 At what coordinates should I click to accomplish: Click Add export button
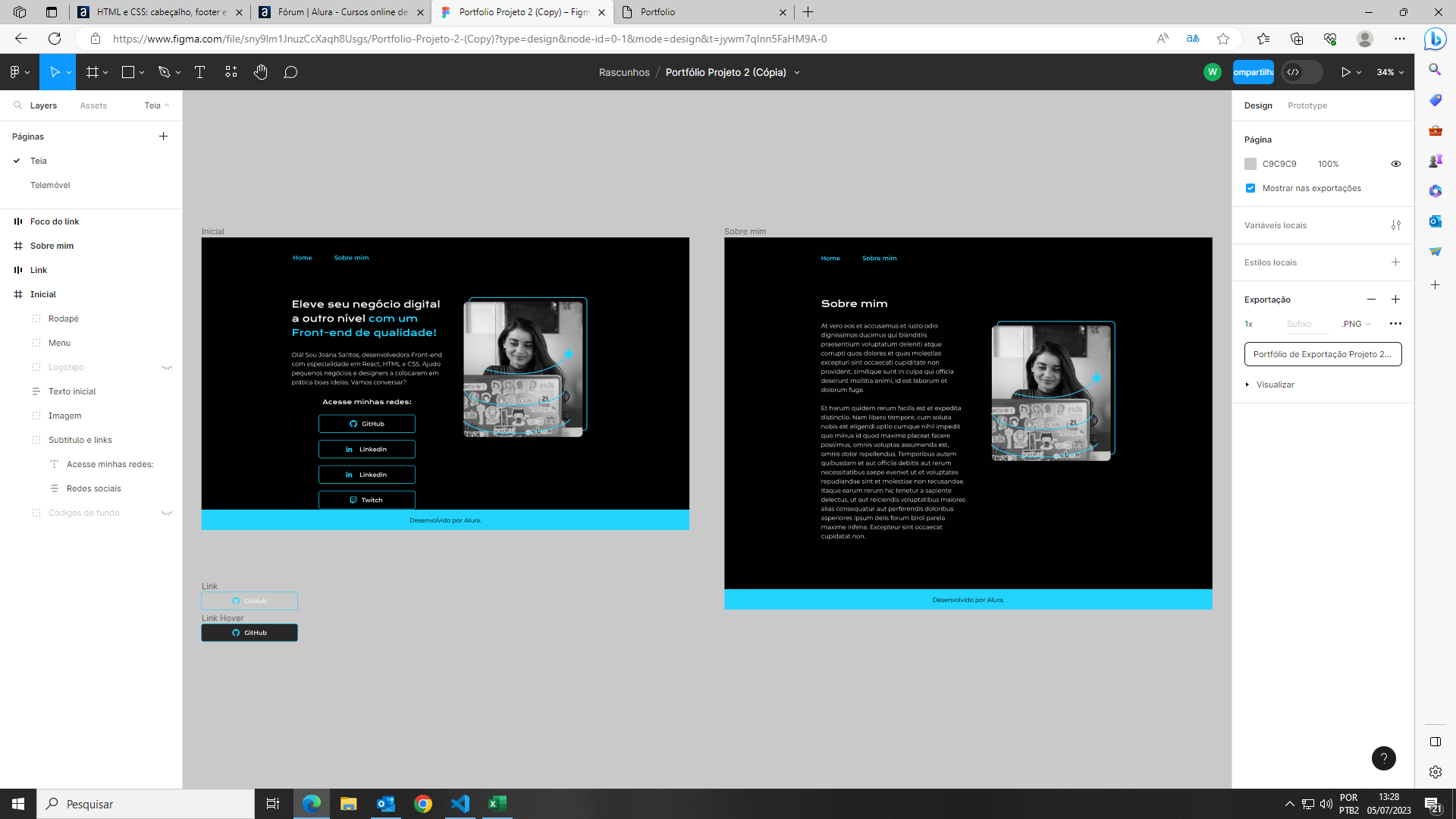click(x=1396, y=299)
